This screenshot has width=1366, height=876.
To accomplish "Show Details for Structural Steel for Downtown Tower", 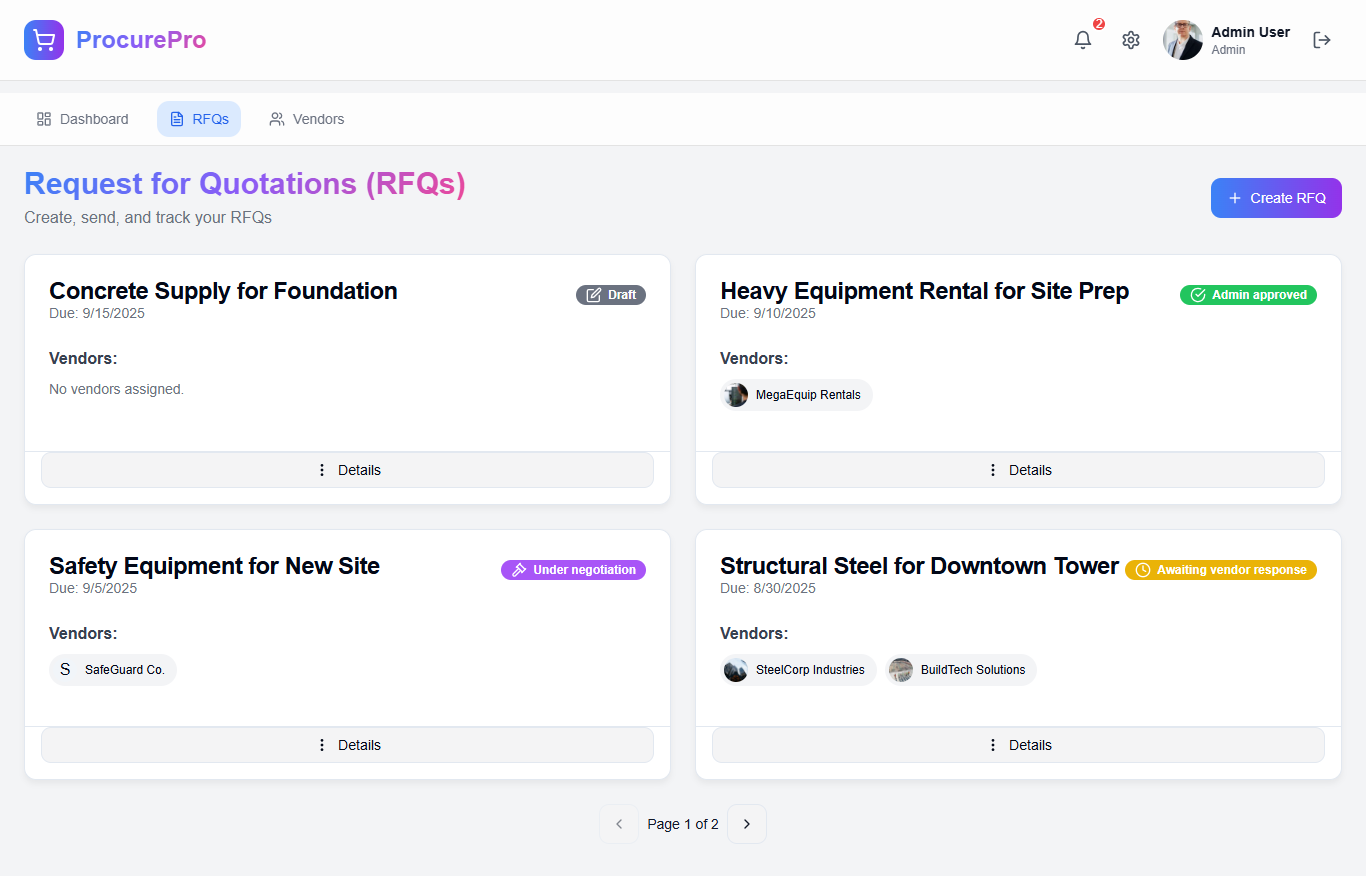I will [x=1018, y=745].
